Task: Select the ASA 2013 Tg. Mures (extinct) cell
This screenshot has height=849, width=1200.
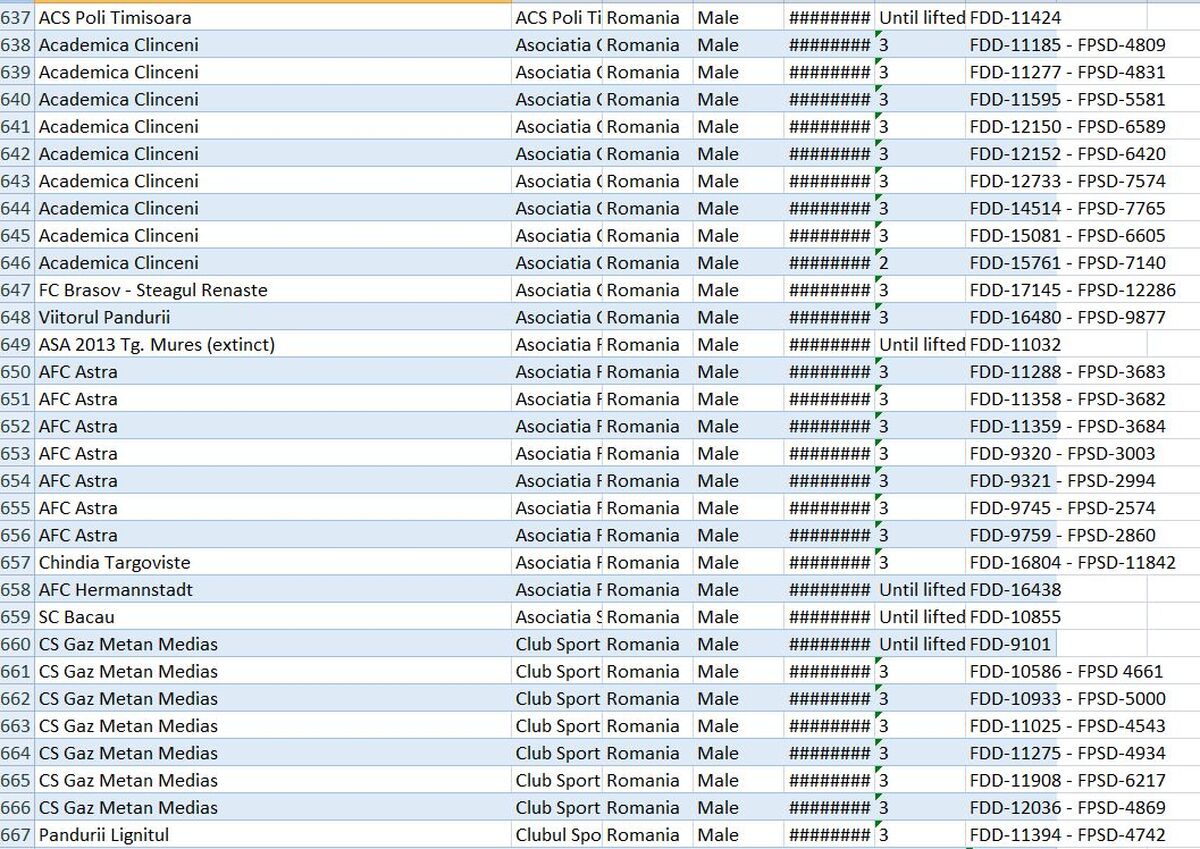Action: pyautogui.click(x=273, y=344)
